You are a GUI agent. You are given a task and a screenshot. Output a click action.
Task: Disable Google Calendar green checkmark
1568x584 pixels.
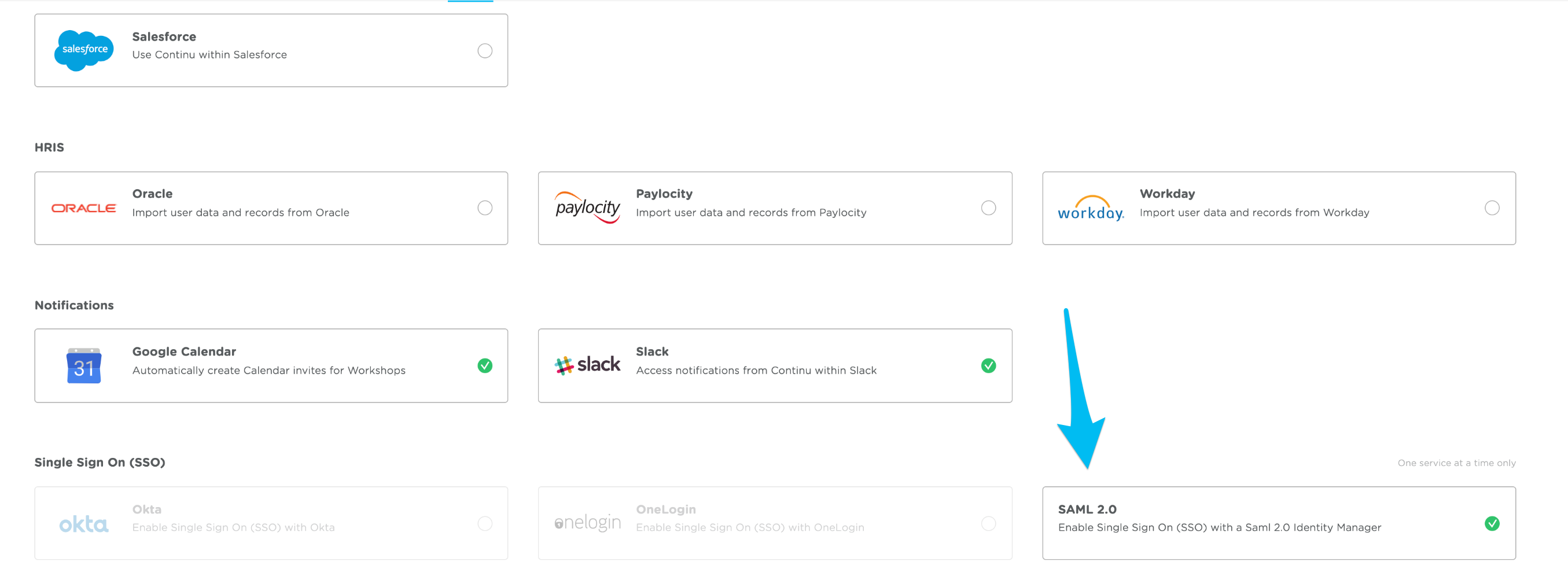(x=484, y=365)
